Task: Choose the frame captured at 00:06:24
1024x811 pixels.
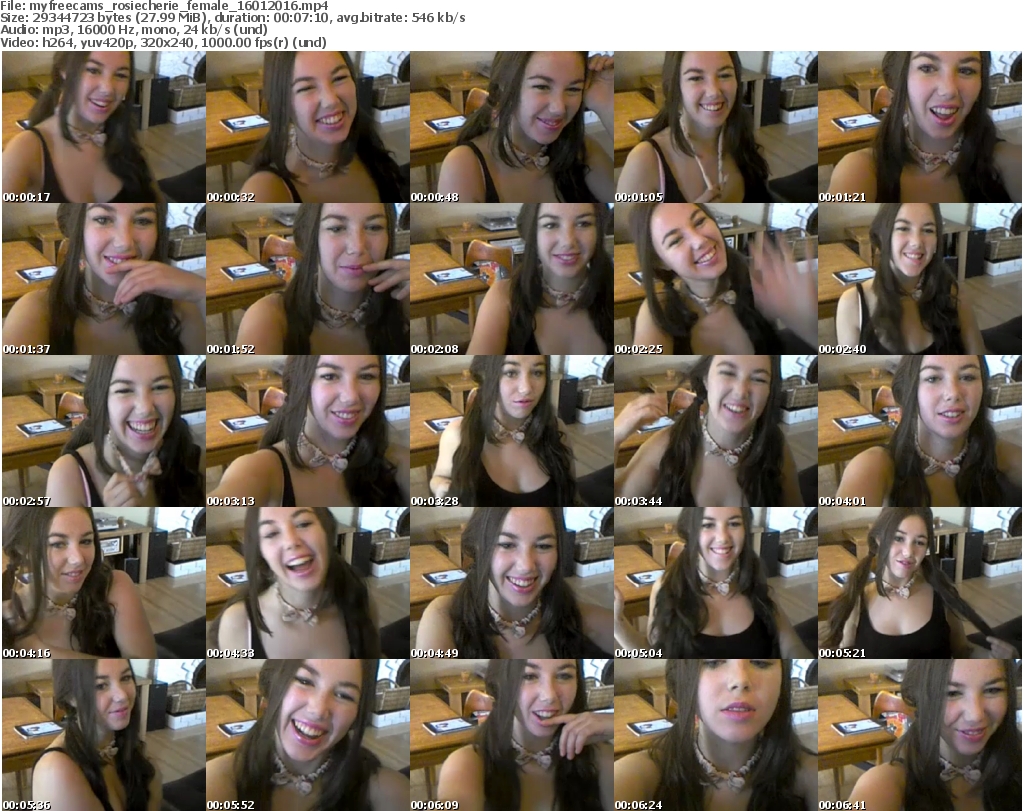Action: 716,735
